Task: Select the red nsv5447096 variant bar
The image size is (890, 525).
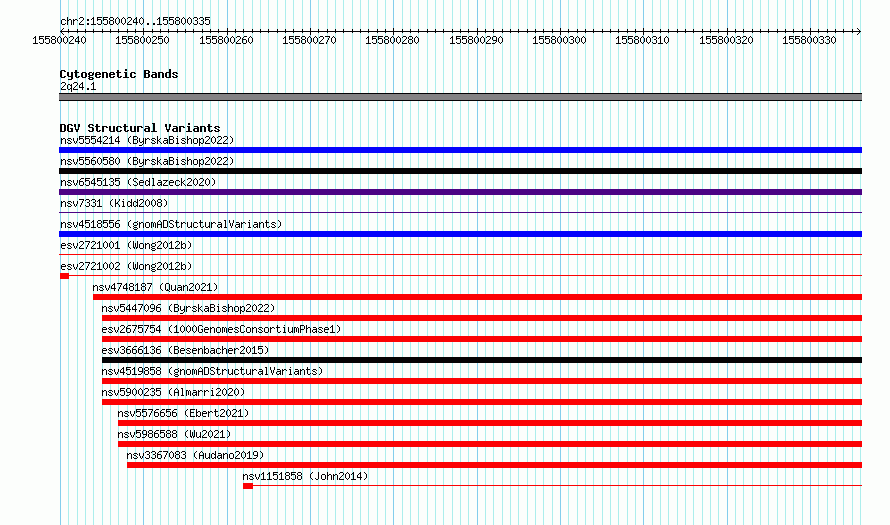Action: [x=482, y=318]
